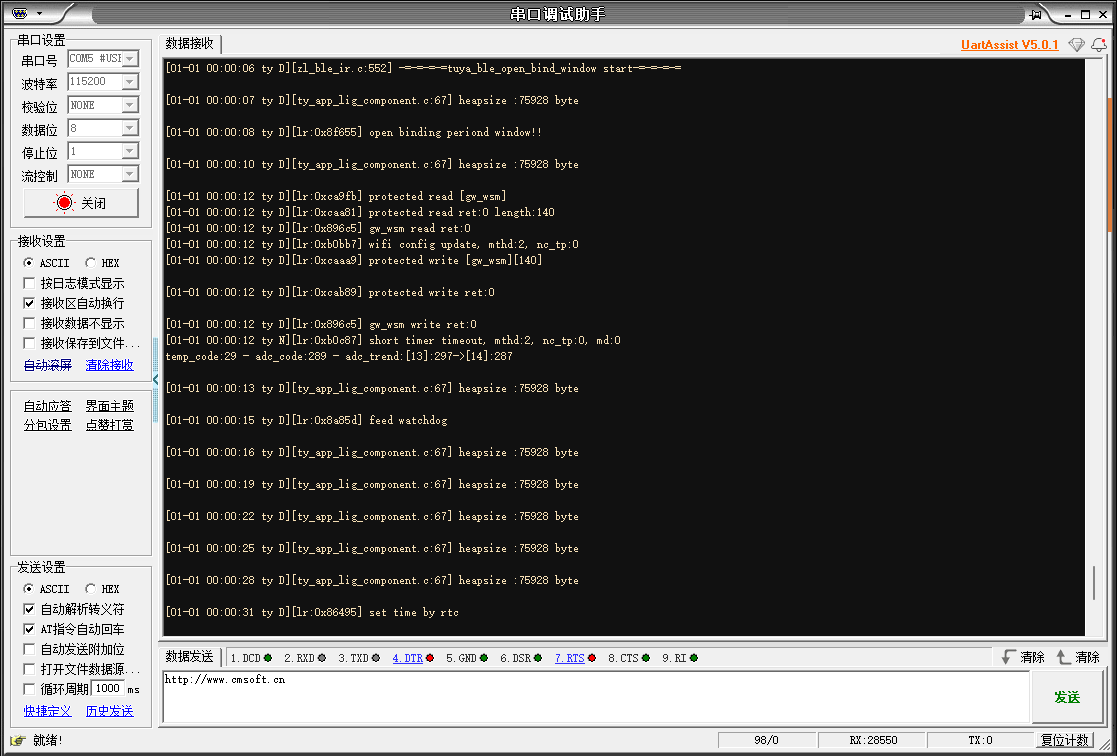
Task: Click the 自动滚屏 link
Action: pos(48,365)
